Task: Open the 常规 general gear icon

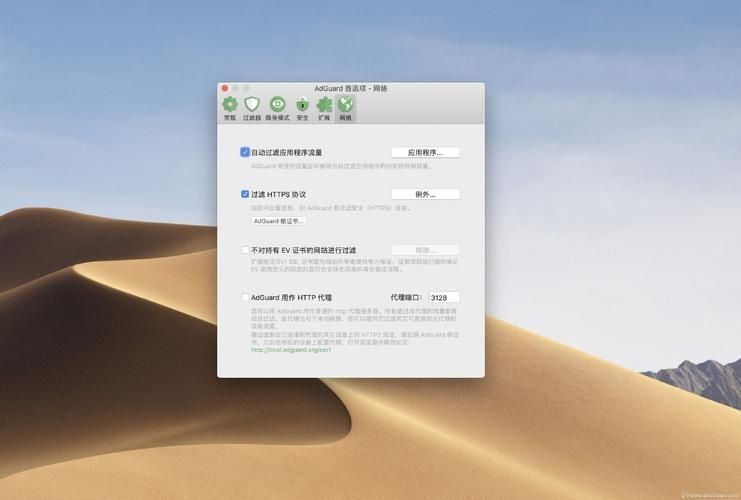Action: click(230, 108)
